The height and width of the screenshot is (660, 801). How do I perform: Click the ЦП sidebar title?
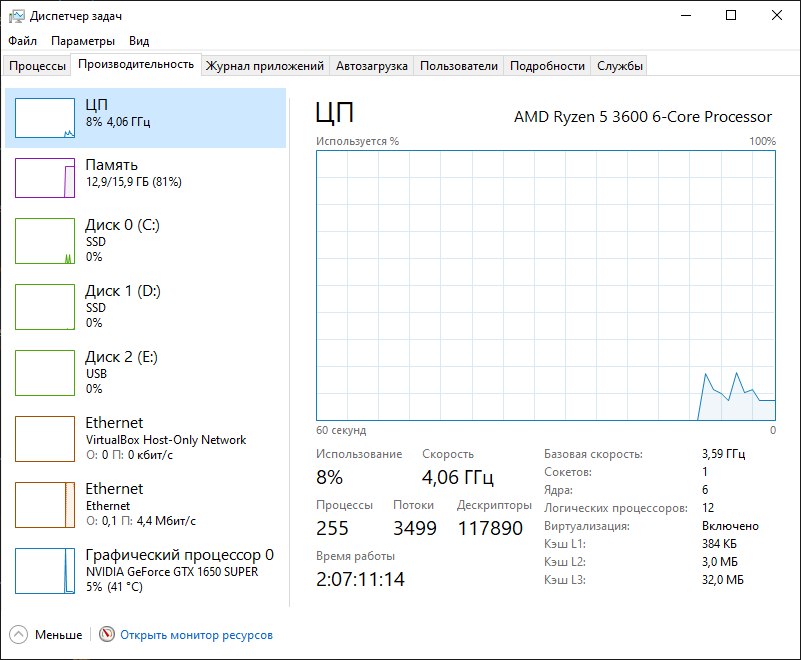97,104
